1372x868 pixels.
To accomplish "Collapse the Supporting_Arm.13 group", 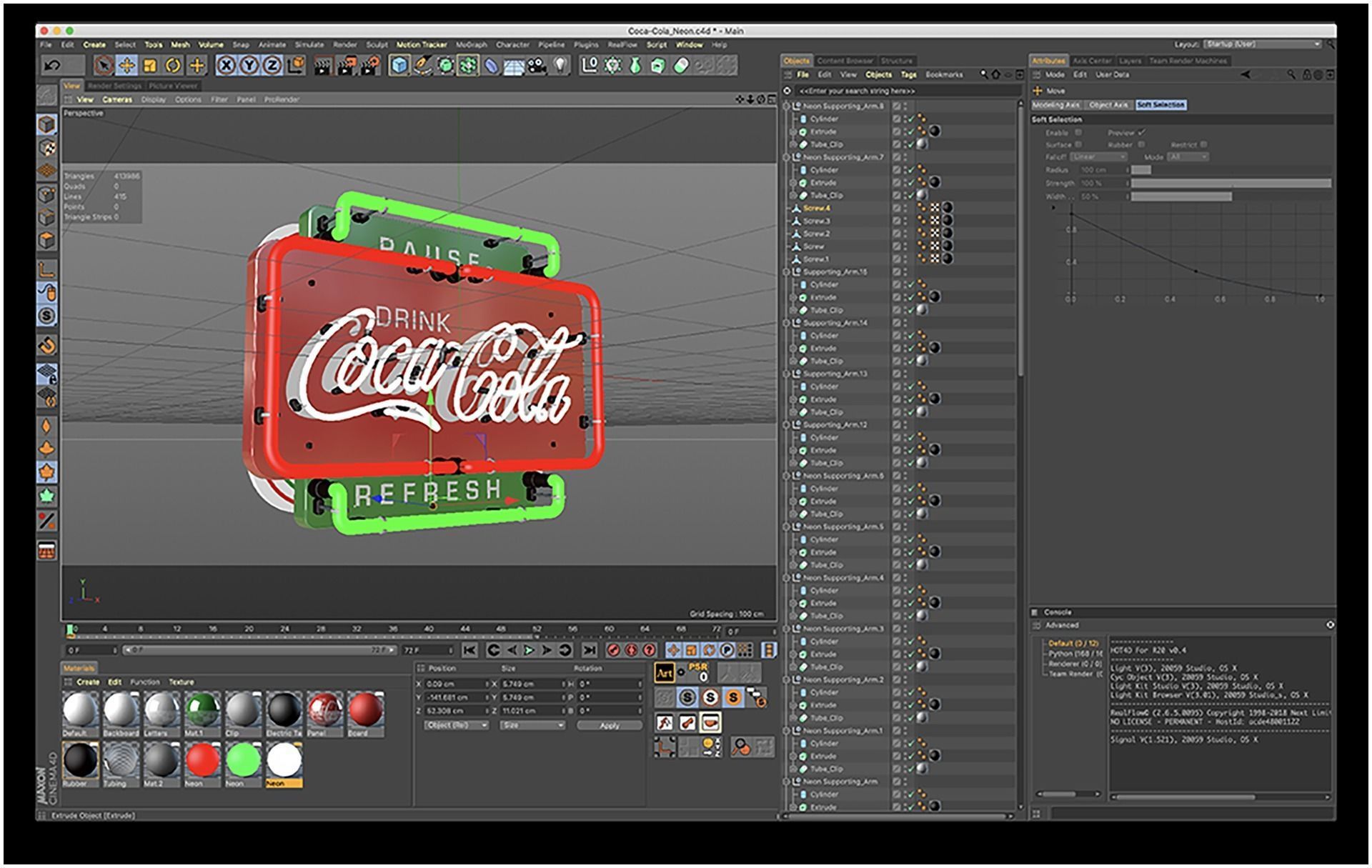I will pos(787,374).
